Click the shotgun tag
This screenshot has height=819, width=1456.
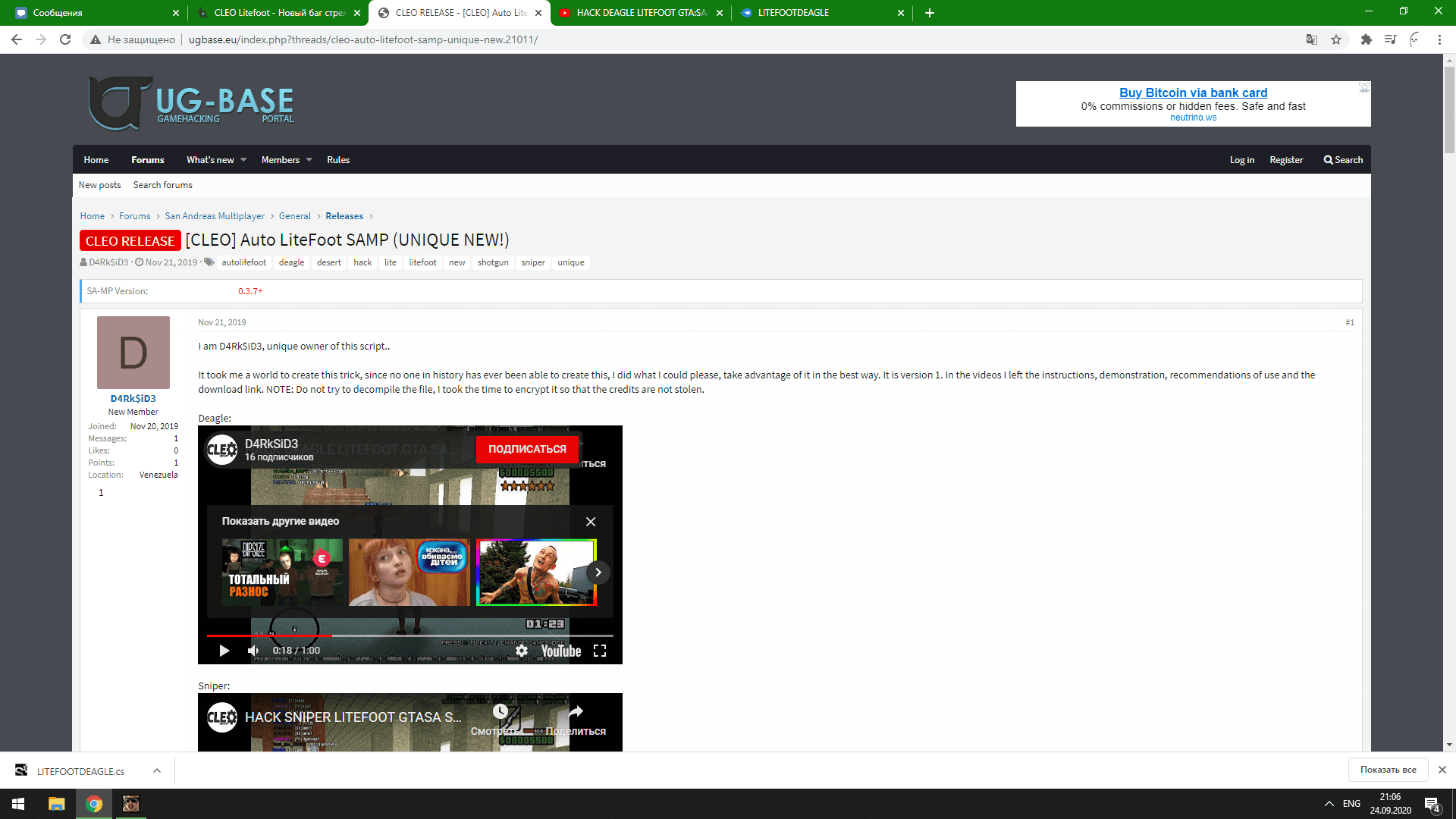[493, 262]
